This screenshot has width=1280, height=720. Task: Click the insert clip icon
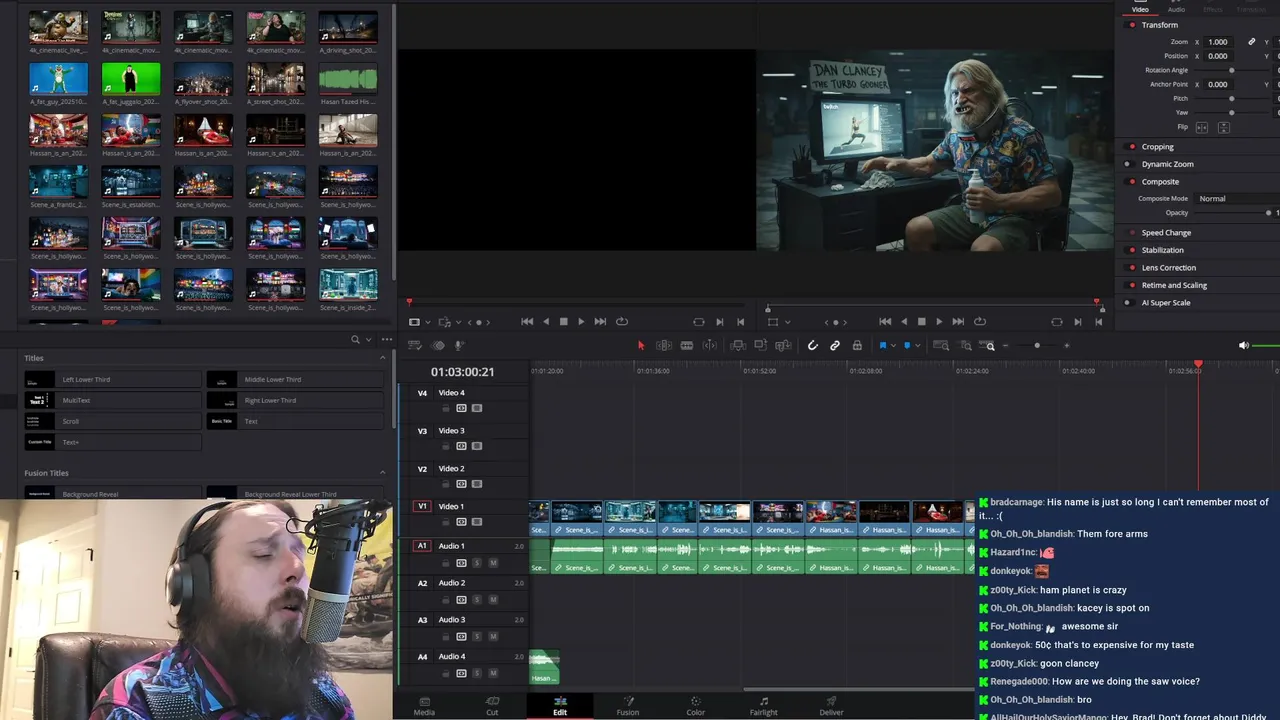click(738, 345)
